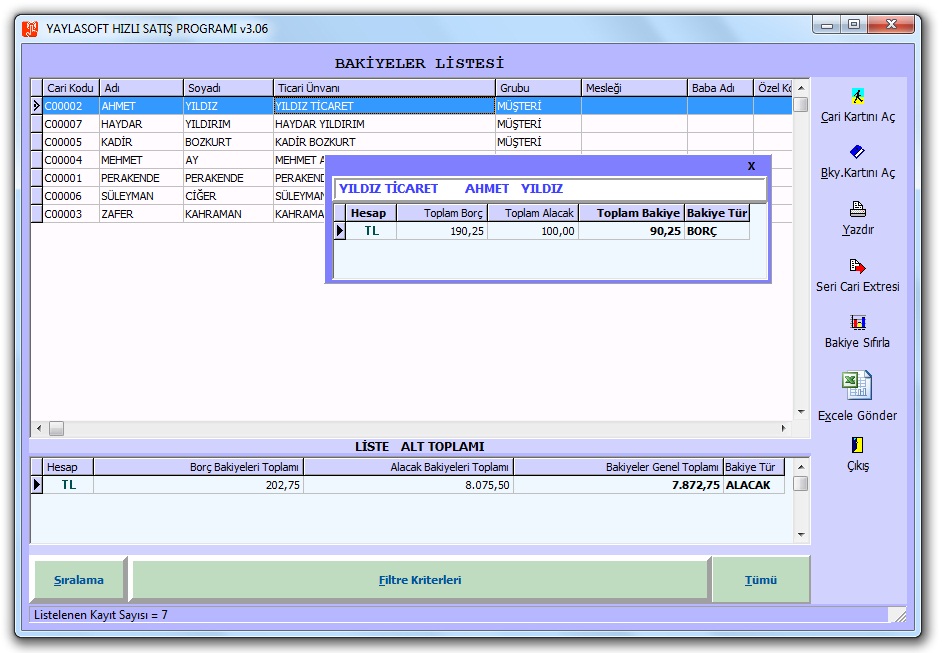The height and width of the screenshot is (653, 943).
Task: Click the Ticari Ünvanı column header
Action: coord(384,88)
